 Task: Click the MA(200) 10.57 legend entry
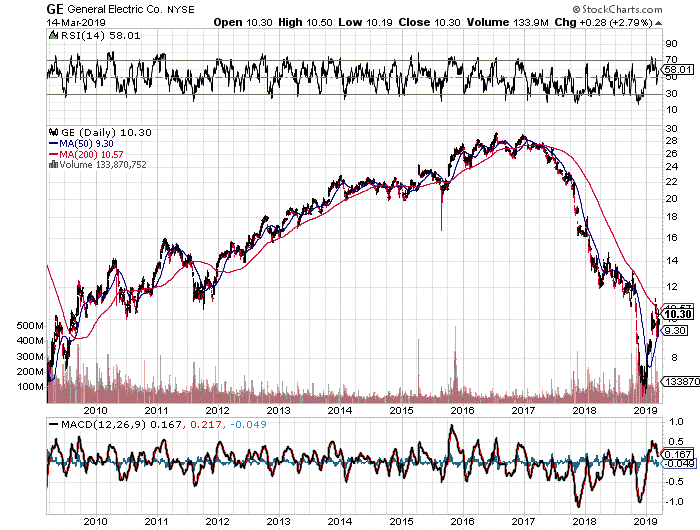click(x=90, y=153)
